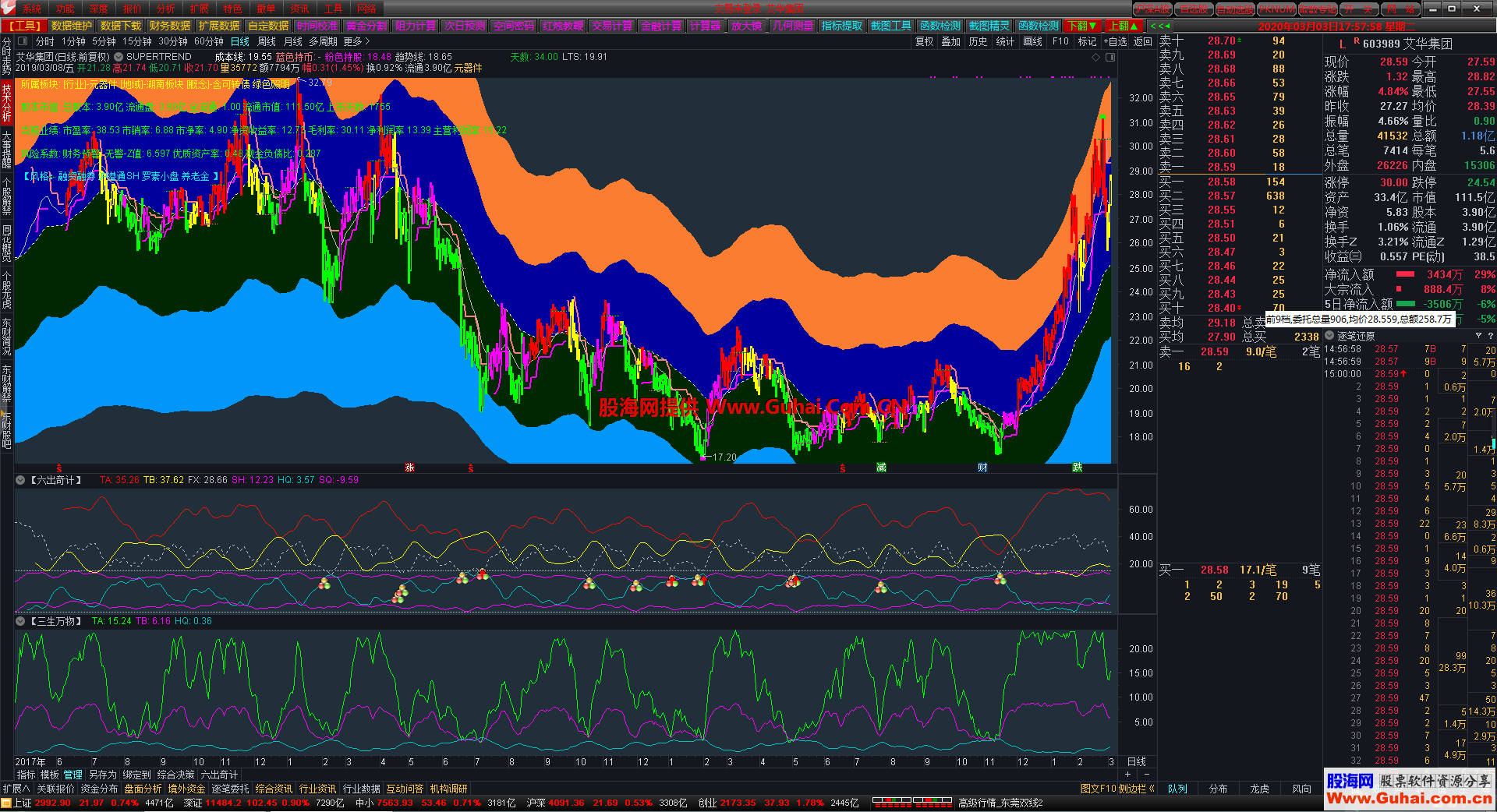Expand the 更多 periods chevron
The image size is (1497, 812).
click(366, 41)
